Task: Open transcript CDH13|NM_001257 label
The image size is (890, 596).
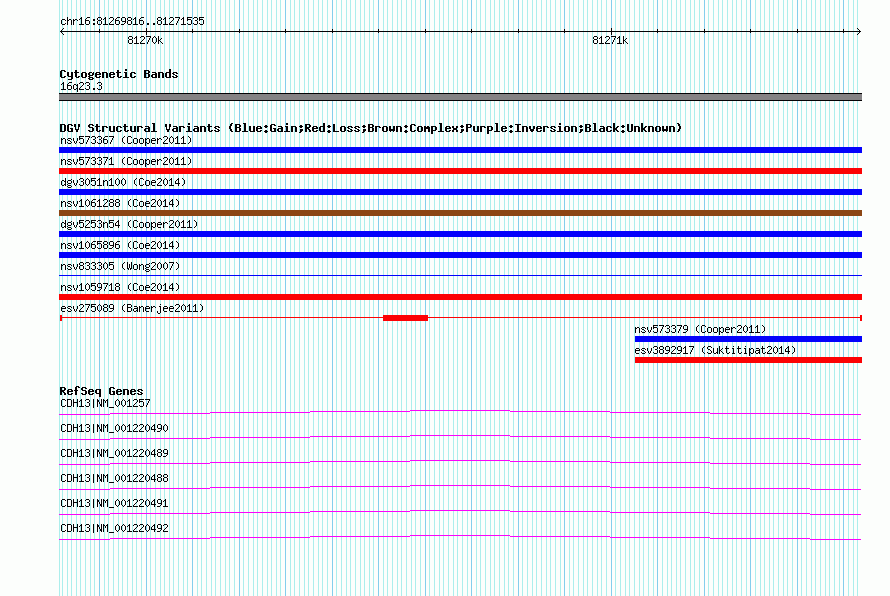Action: pos(105,404)
